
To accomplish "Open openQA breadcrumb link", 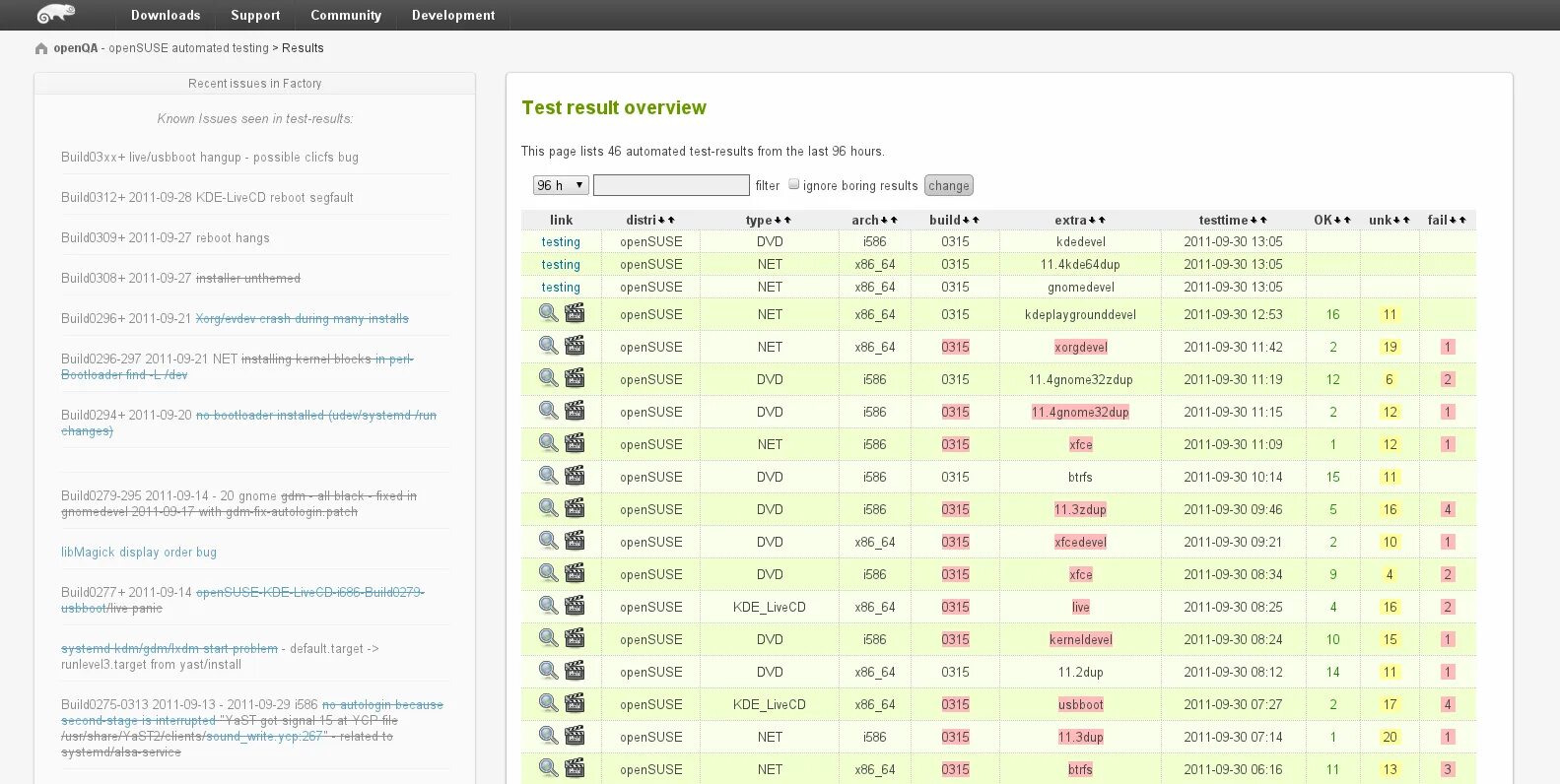I will (x=76, y=47).
